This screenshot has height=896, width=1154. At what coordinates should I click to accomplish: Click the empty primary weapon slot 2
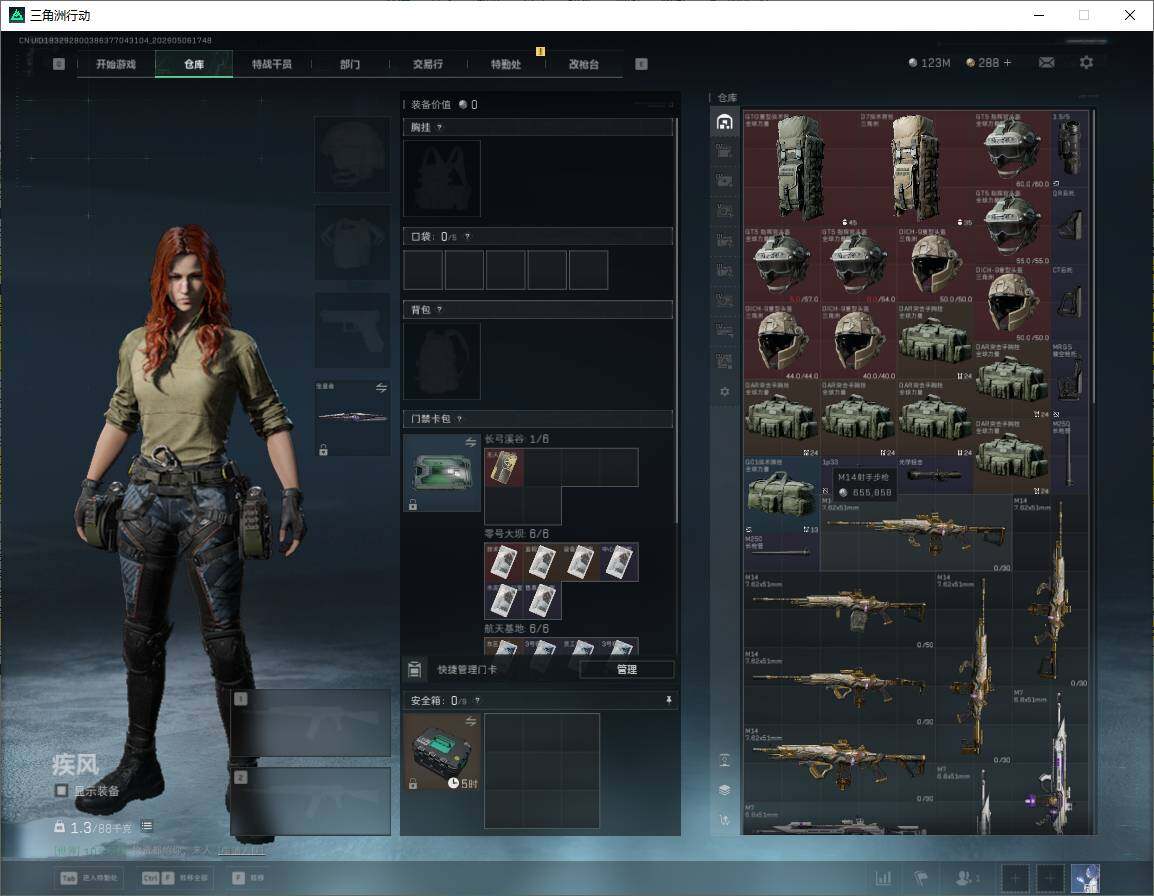311,801
